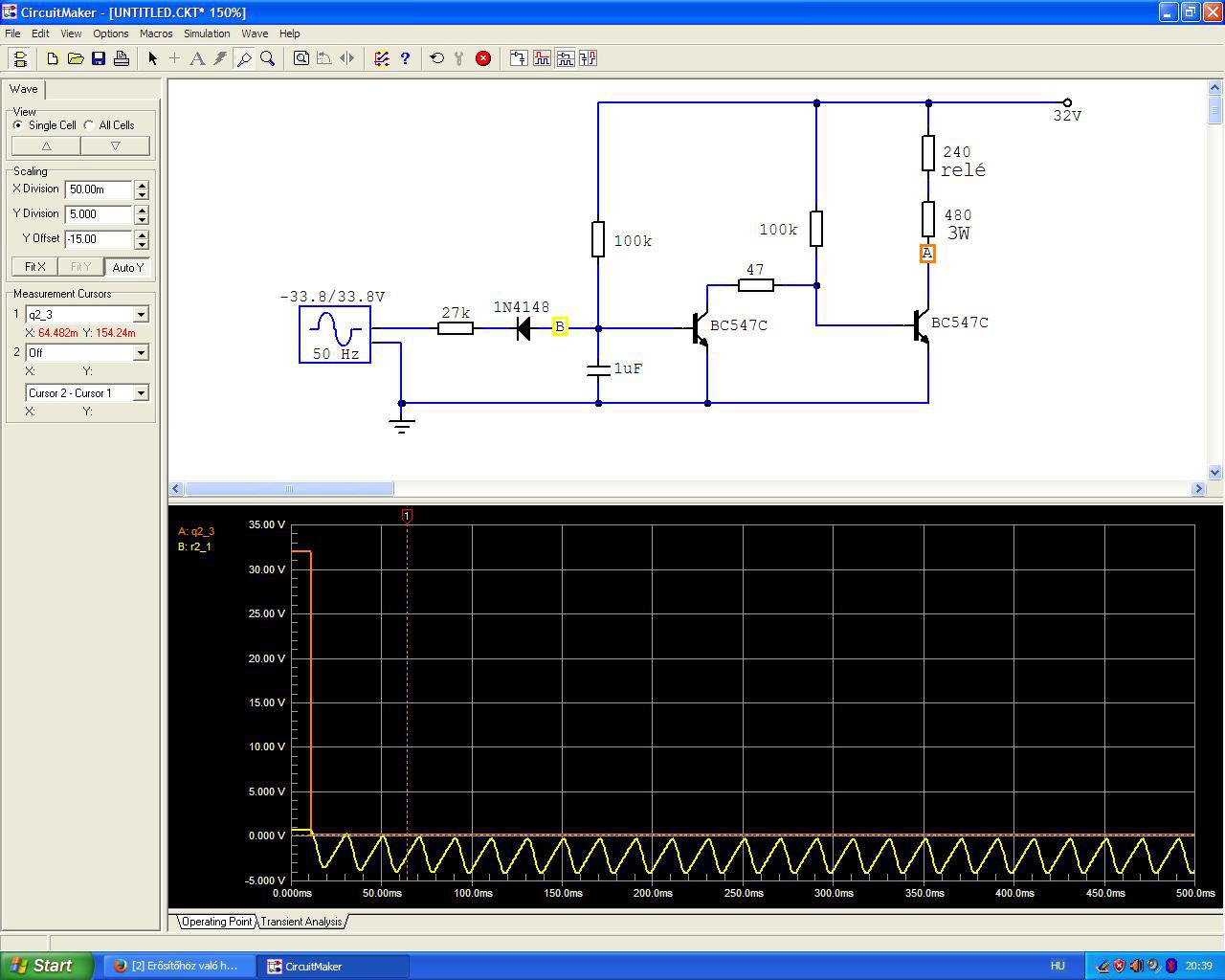
Task: Open the Edit menu
Action: click(40, 33)
